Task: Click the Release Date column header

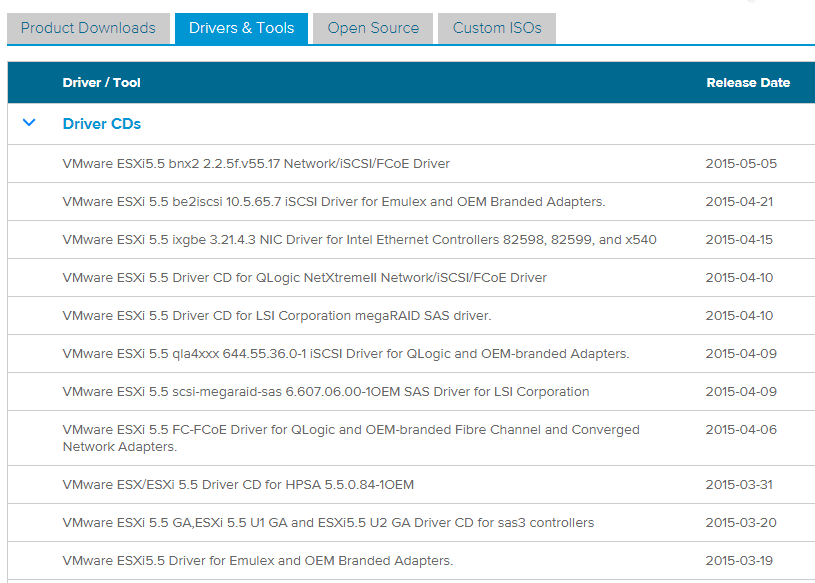Action: pyautogui.click(x=748, y=83)
